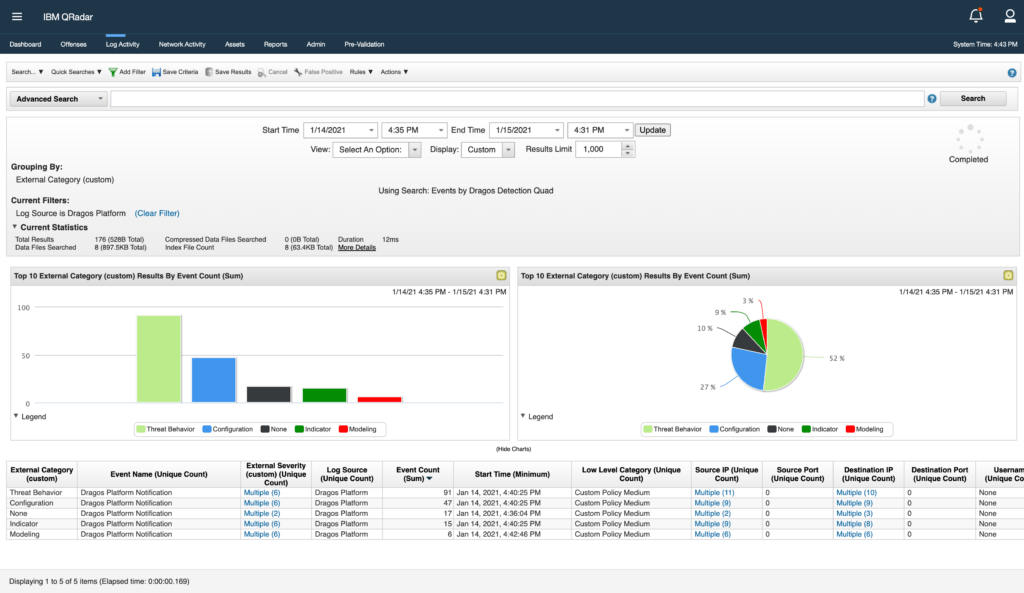The height and width of the screenshot is (593, 1024).
Task: Switch to Dashboard tab
Action: click(25, 44)
